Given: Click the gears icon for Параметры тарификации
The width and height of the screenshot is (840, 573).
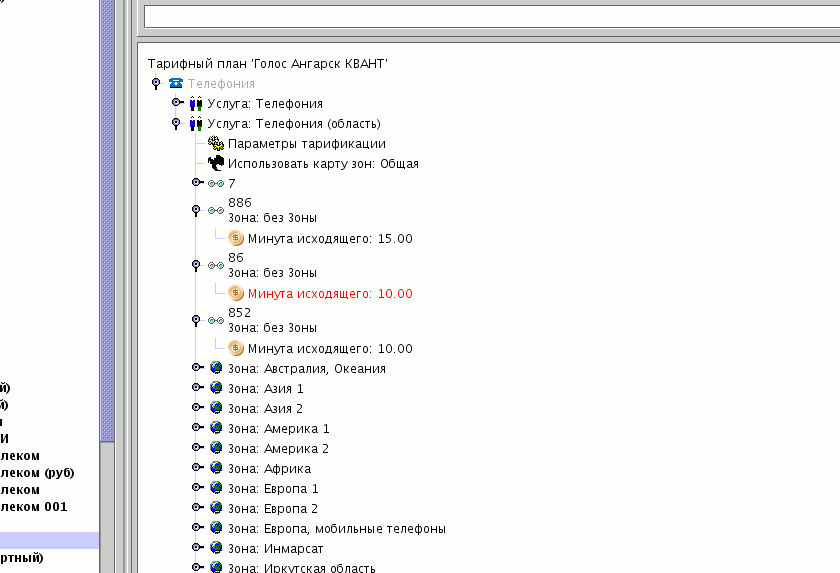Looking at the screenshot, I should tap(215, 144).
